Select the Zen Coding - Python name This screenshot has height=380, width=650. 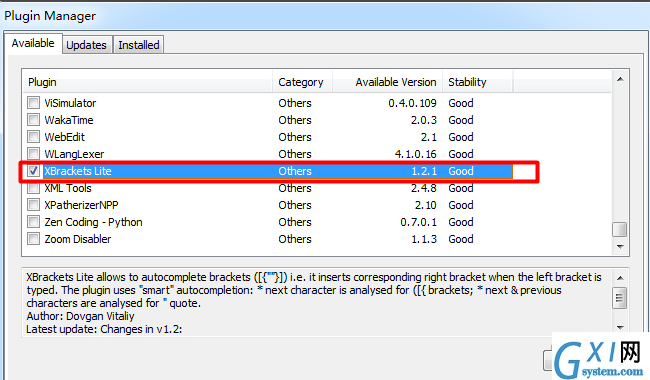(93, 222)
